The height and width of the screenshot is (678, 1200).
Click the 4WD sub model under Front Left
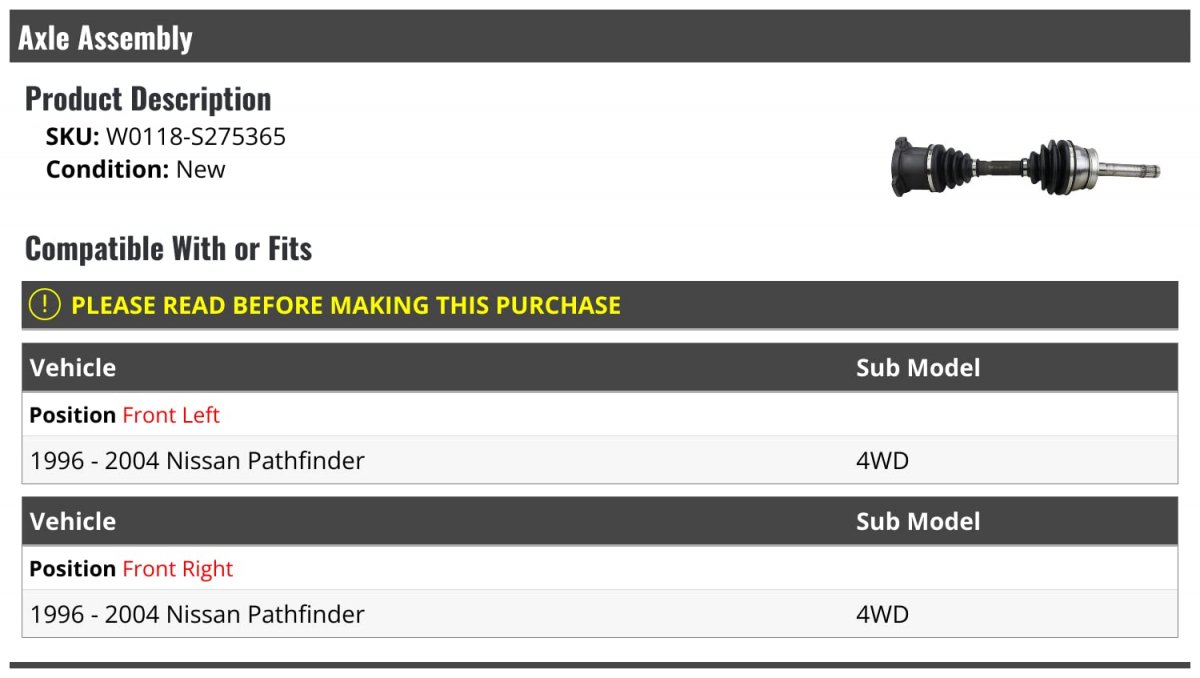coord(882,461)
